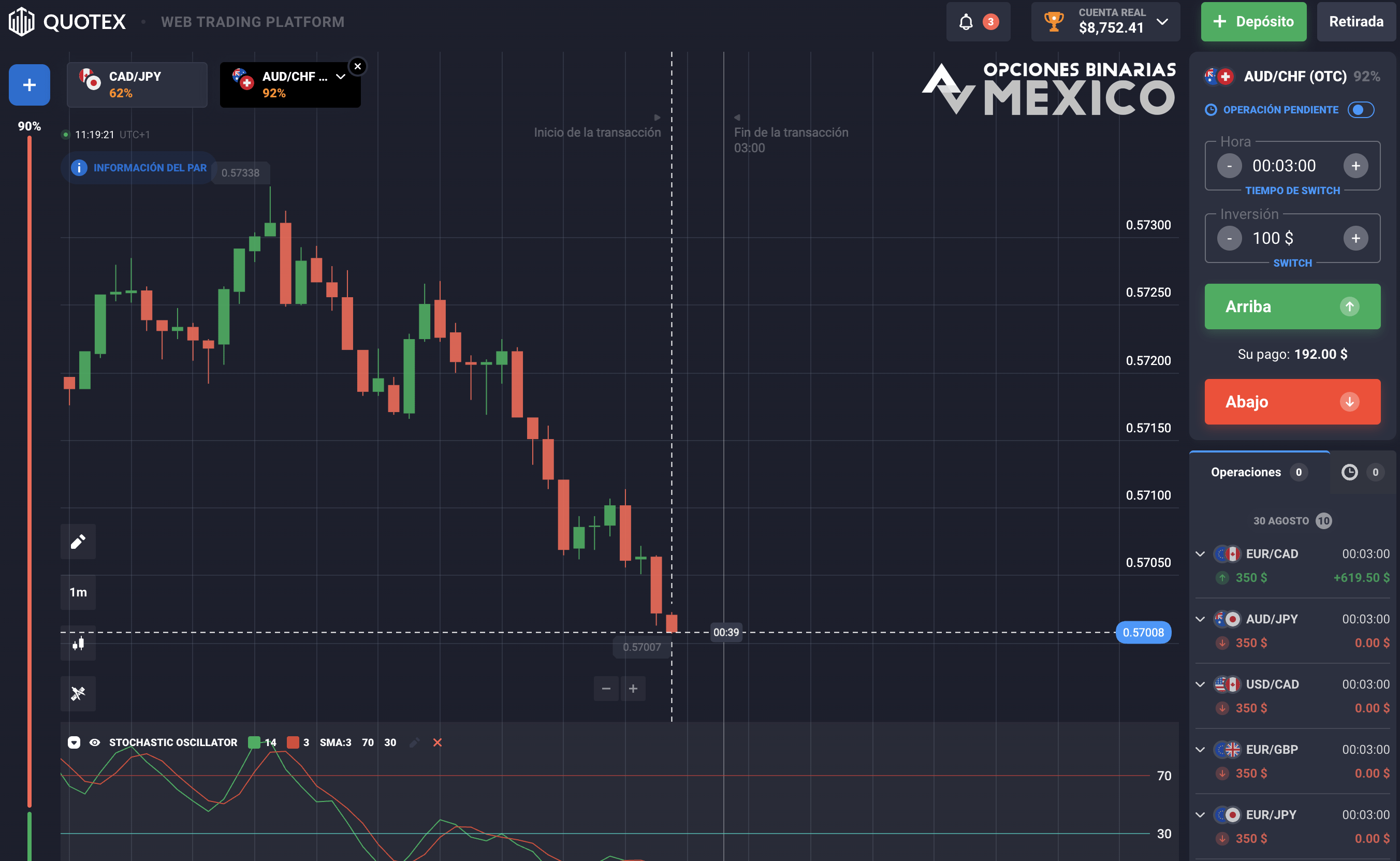Screen dimensions: 1400x861
Task: Click the 00:39 countdown timer label
Action: (726, 632)
